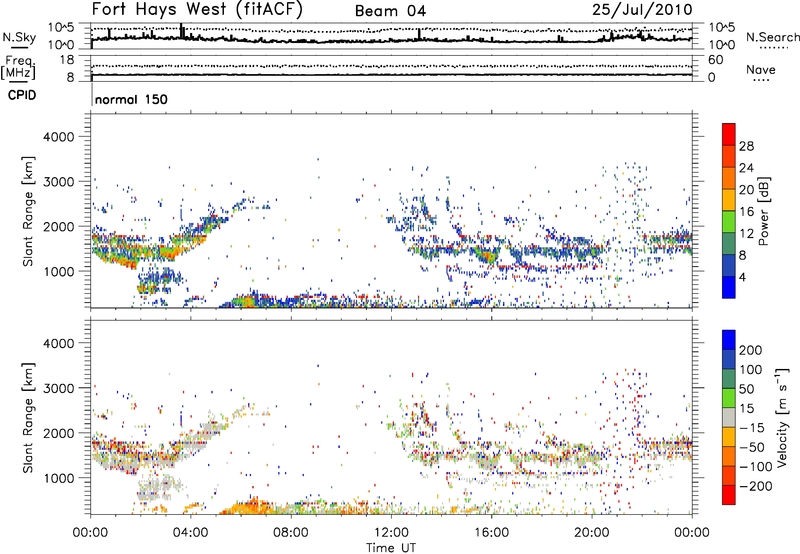Click the Nave axis value '60'
The height and width of the screenshot is (554, 800).
pos(715,60)
